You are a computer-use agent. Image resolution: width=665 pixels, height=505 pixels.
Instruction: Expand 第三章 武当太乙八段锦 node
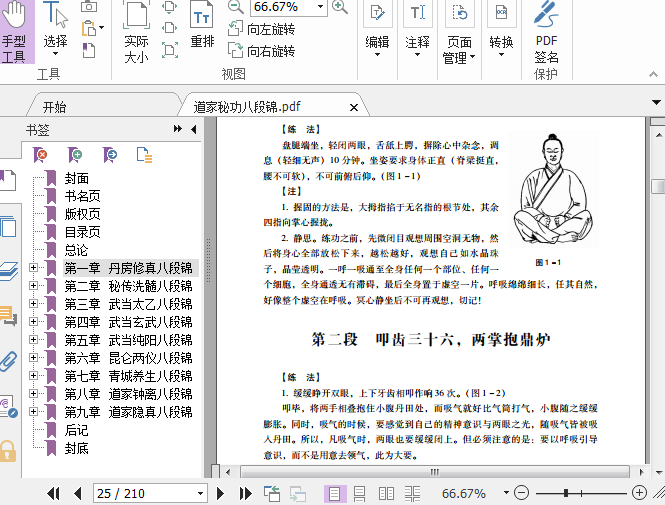pyautogui.click(x=33, y=304)
